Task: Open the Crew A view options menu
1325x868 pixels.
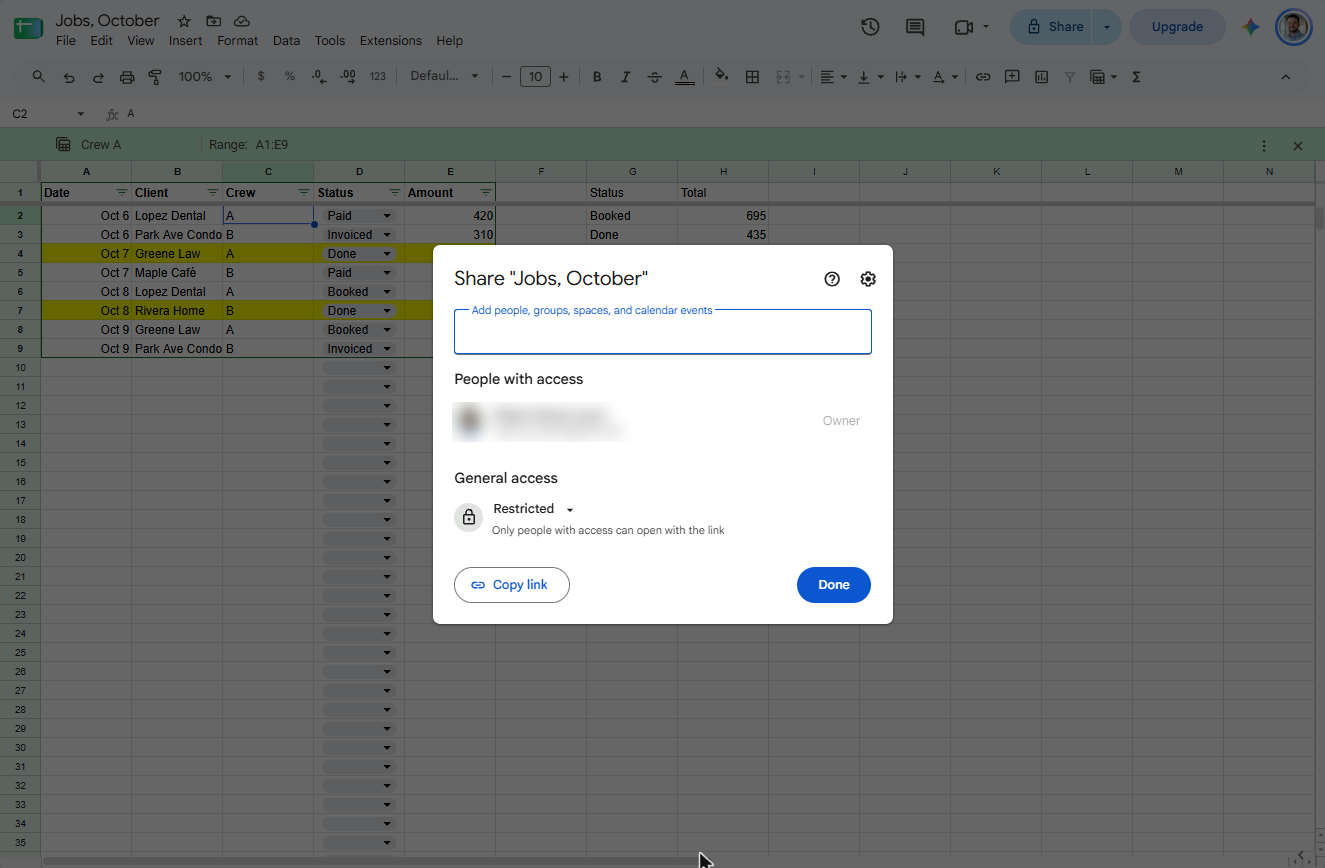Action: [1264, 146]
